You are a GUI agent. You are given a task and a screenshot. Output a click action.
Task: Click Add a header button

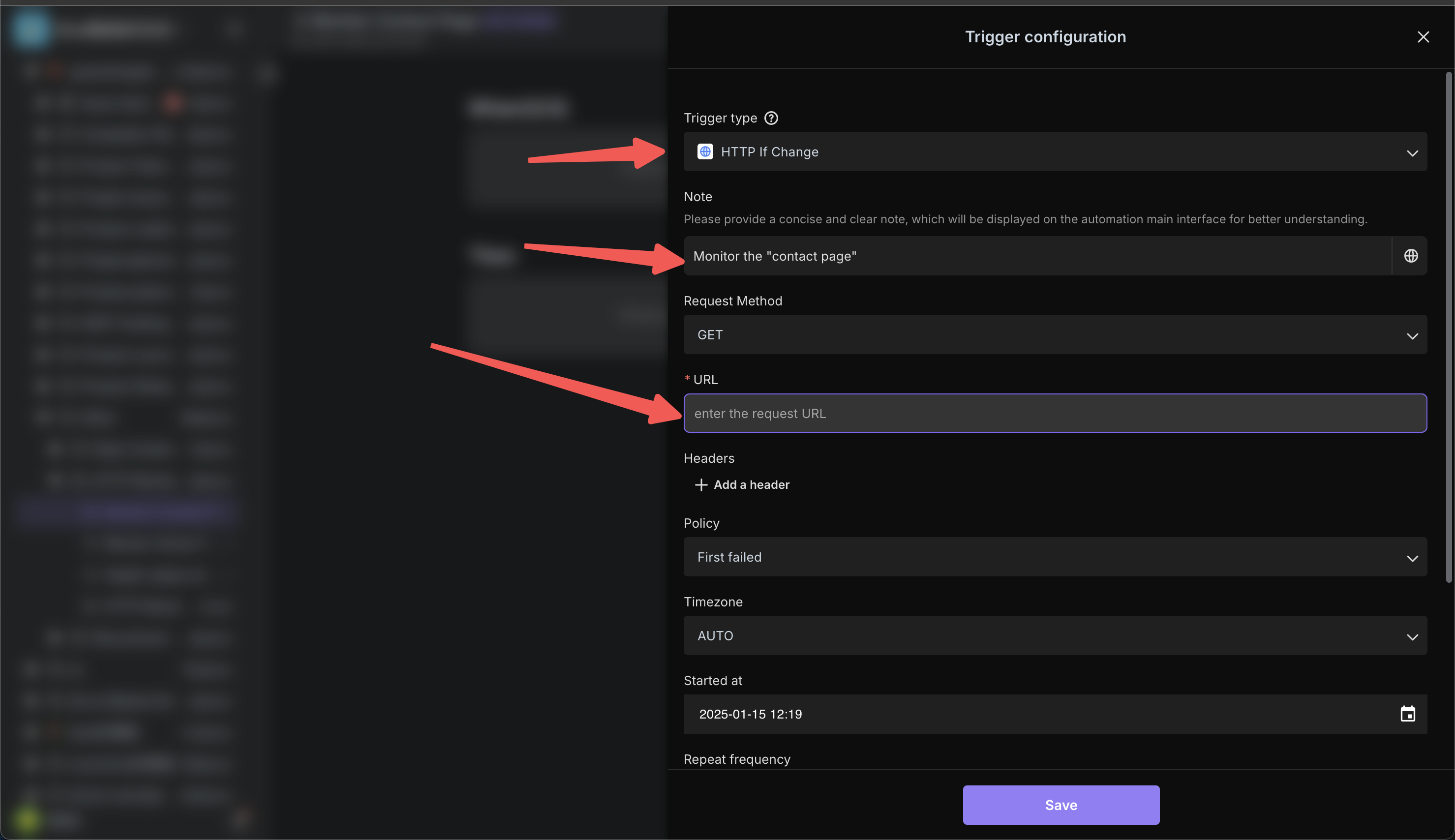(740, 485)
